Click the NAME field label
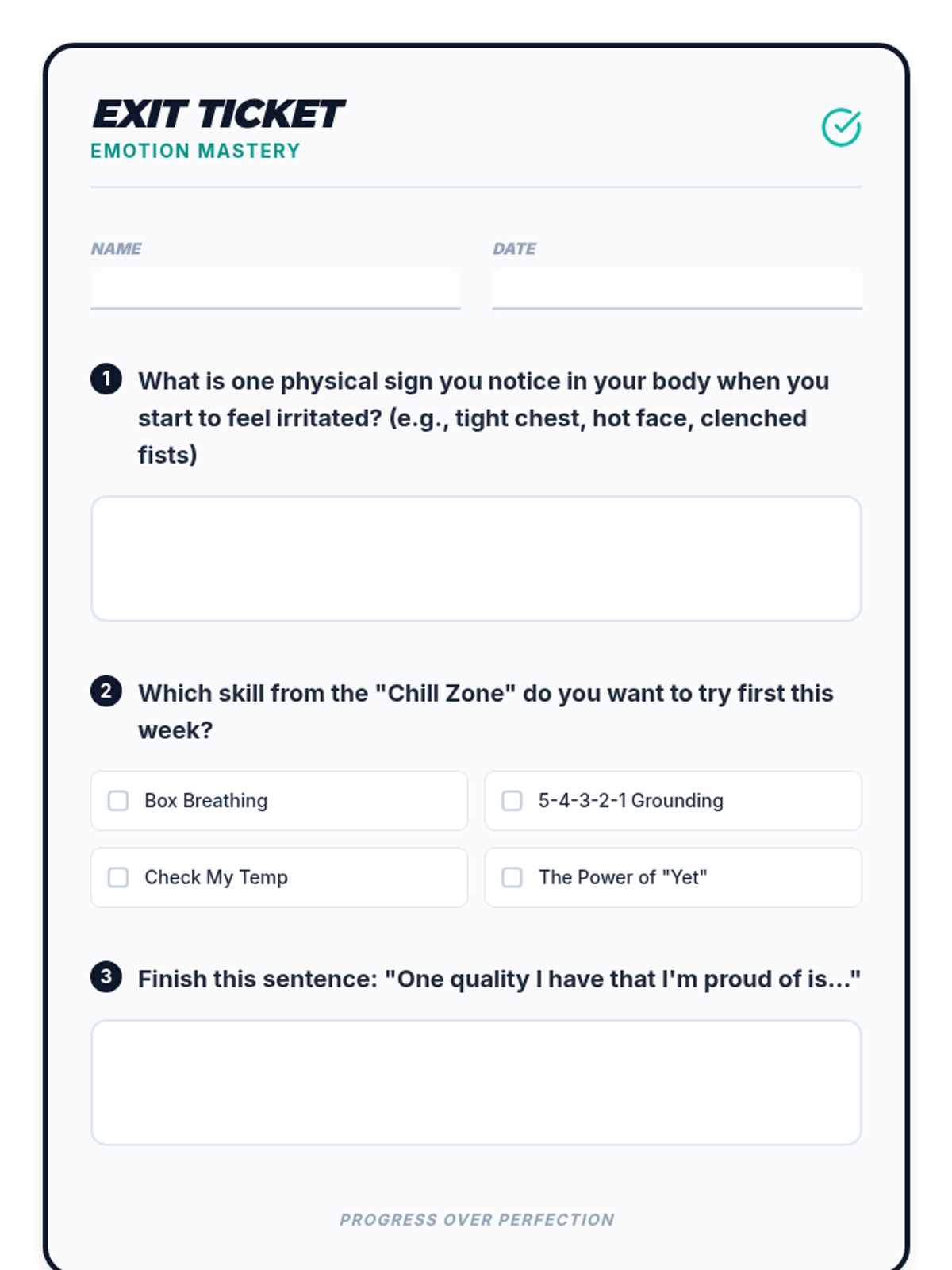The height and width of the screenshot is (1270, 952). (x=117, y=248)
